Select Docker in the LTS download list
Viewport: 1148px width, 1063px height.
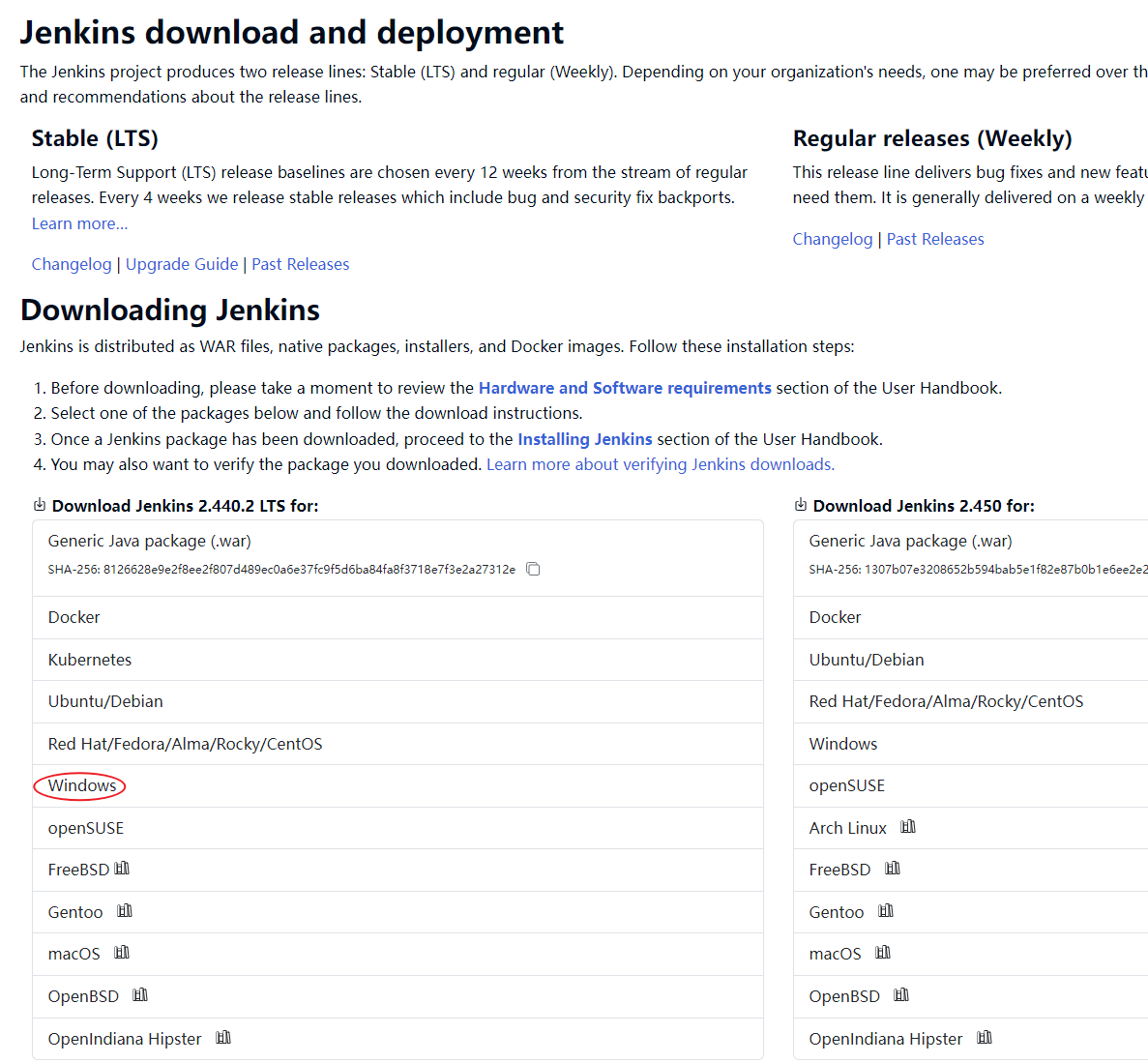click(74, 617)
